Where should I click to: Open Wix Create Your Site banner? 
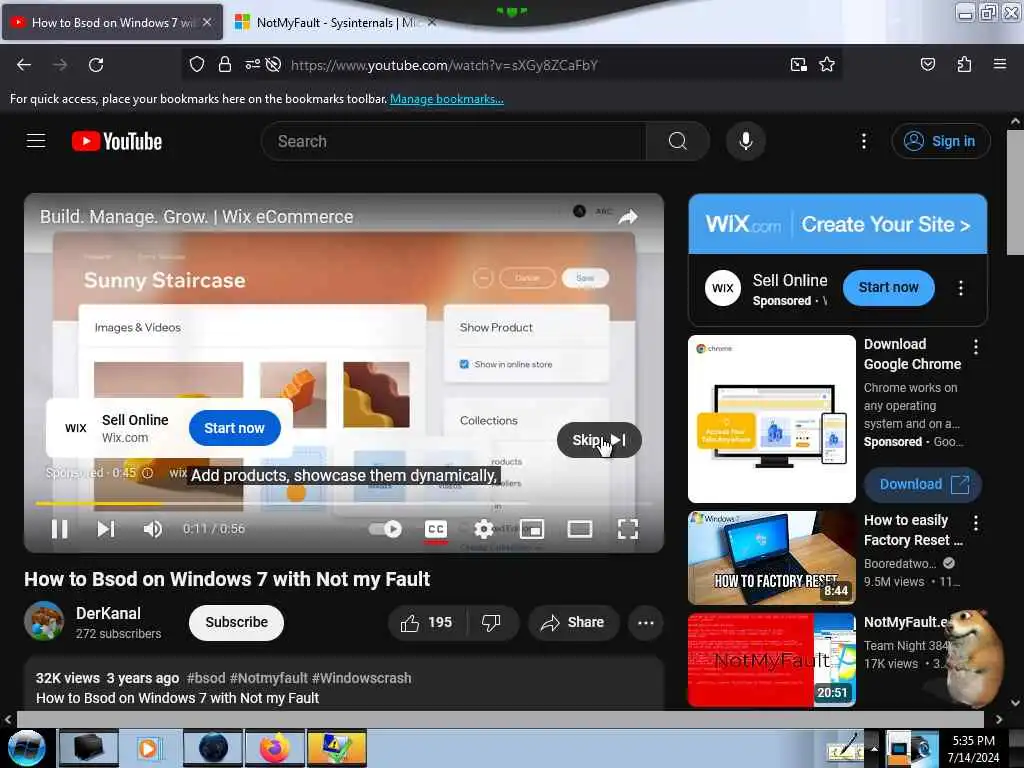coord(838,224)
